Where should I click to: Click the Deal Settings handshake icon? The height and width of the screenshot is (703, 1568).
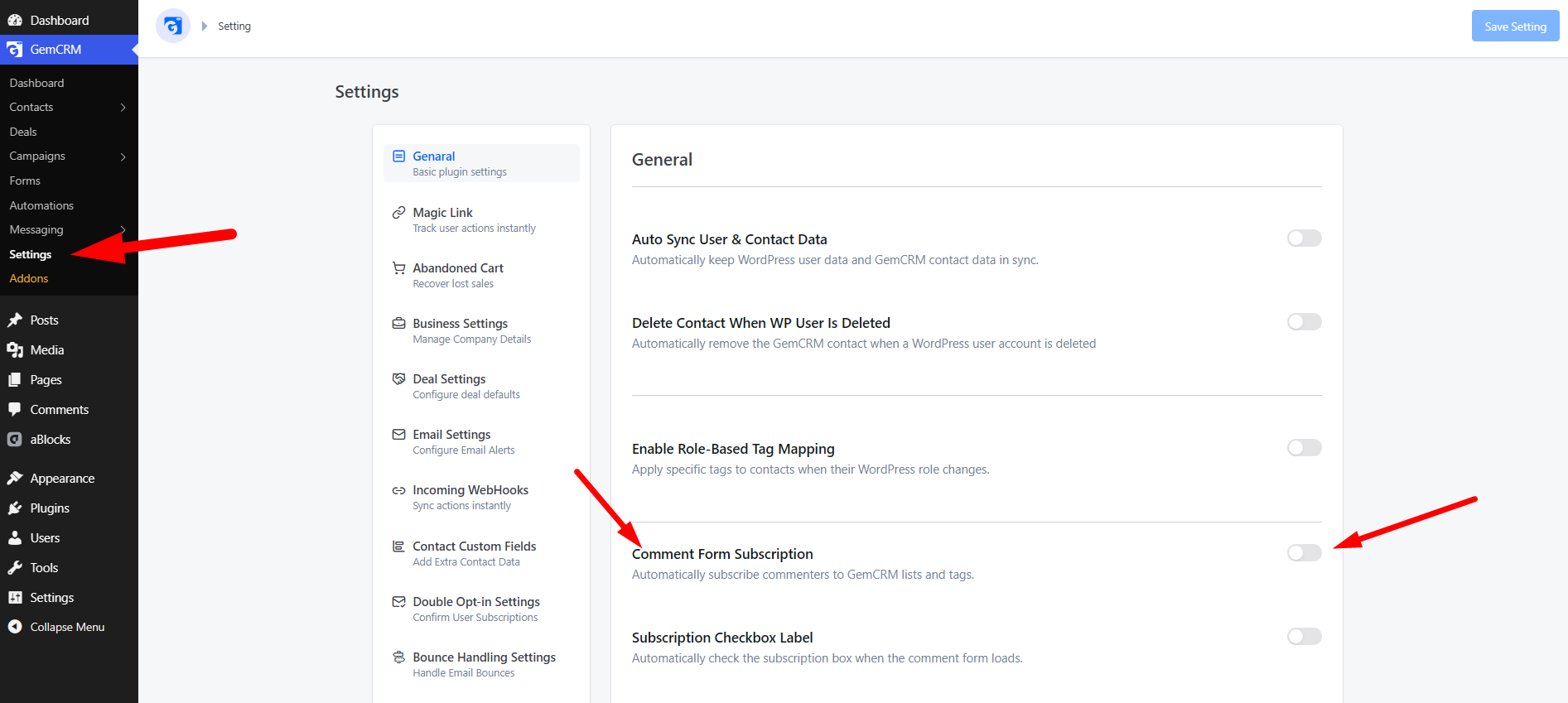coord(398,378)
